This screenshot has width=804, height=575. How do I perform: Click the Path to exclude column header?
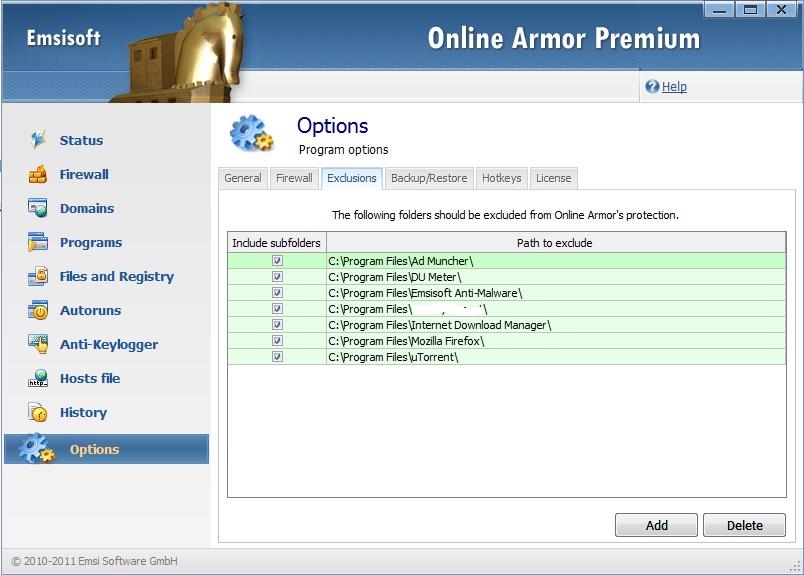point(556,243)
